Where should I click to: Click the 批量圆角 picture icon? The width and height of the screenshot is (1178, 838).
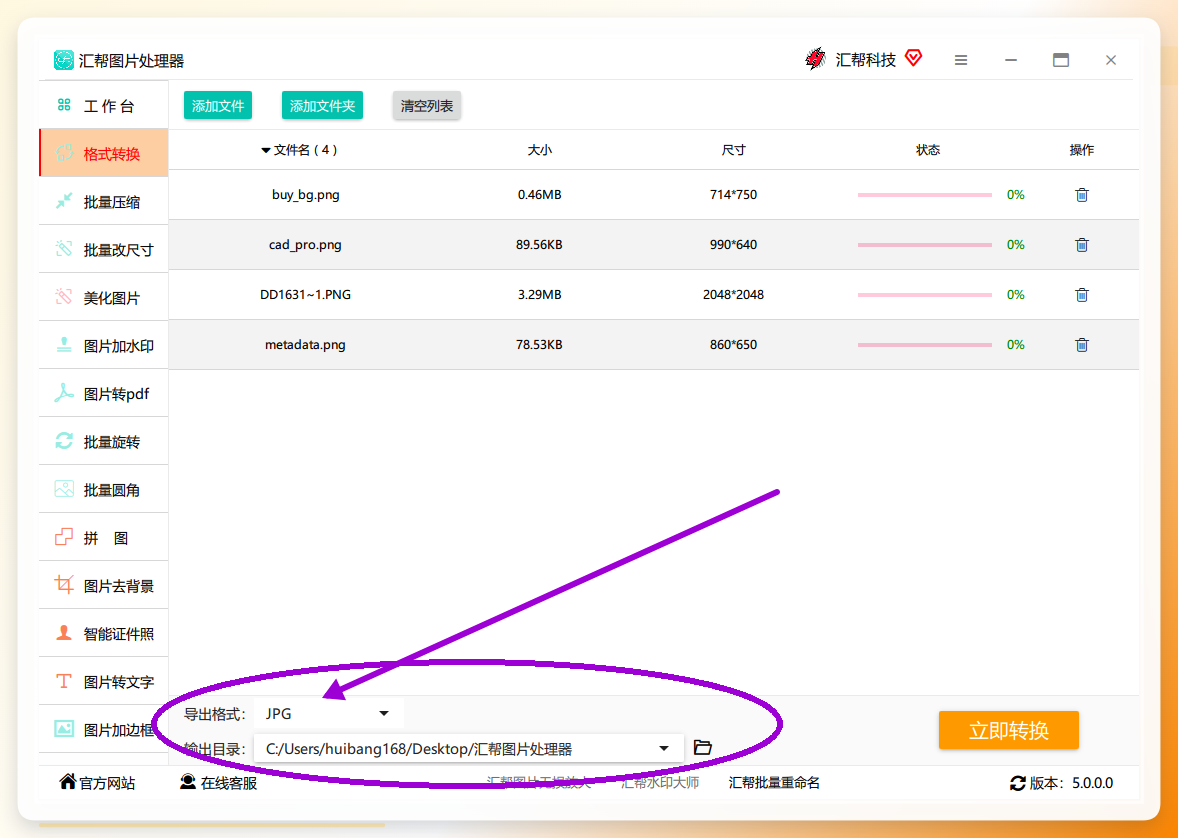pyautogui.click(x=64, y=489)
